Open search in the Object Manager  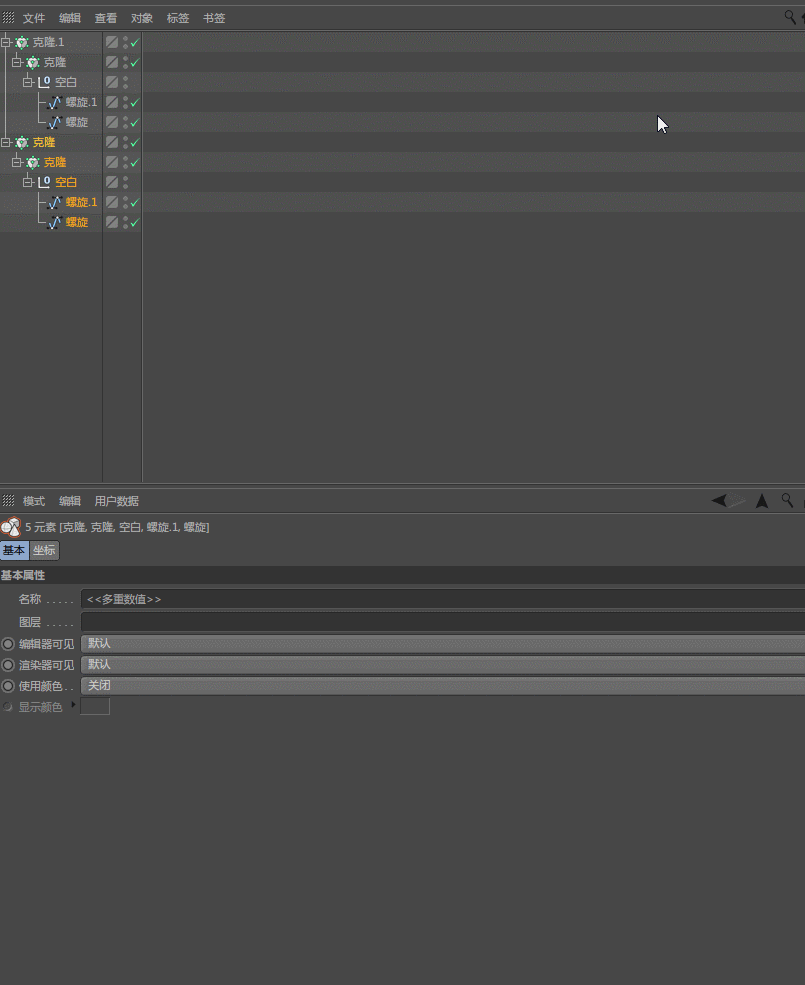790,17
